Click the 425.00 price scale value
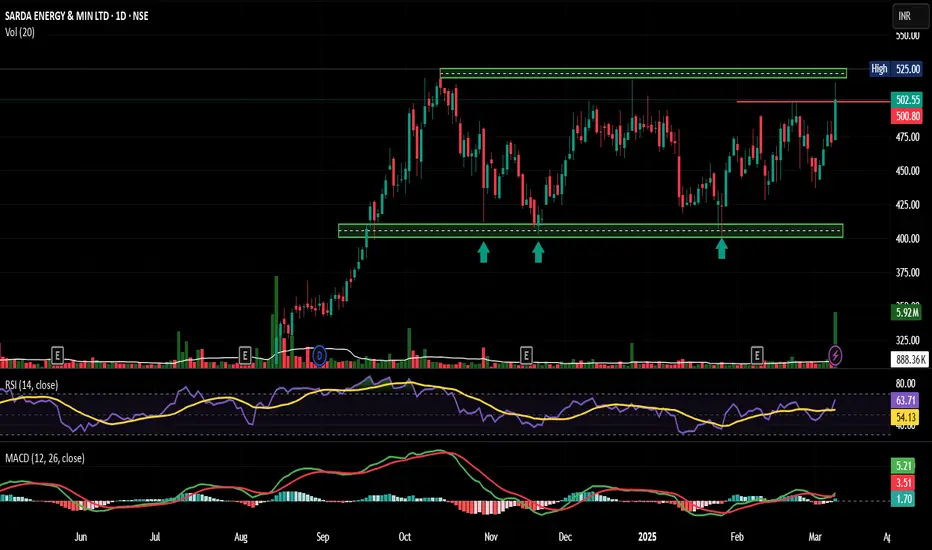 (908, 205)
